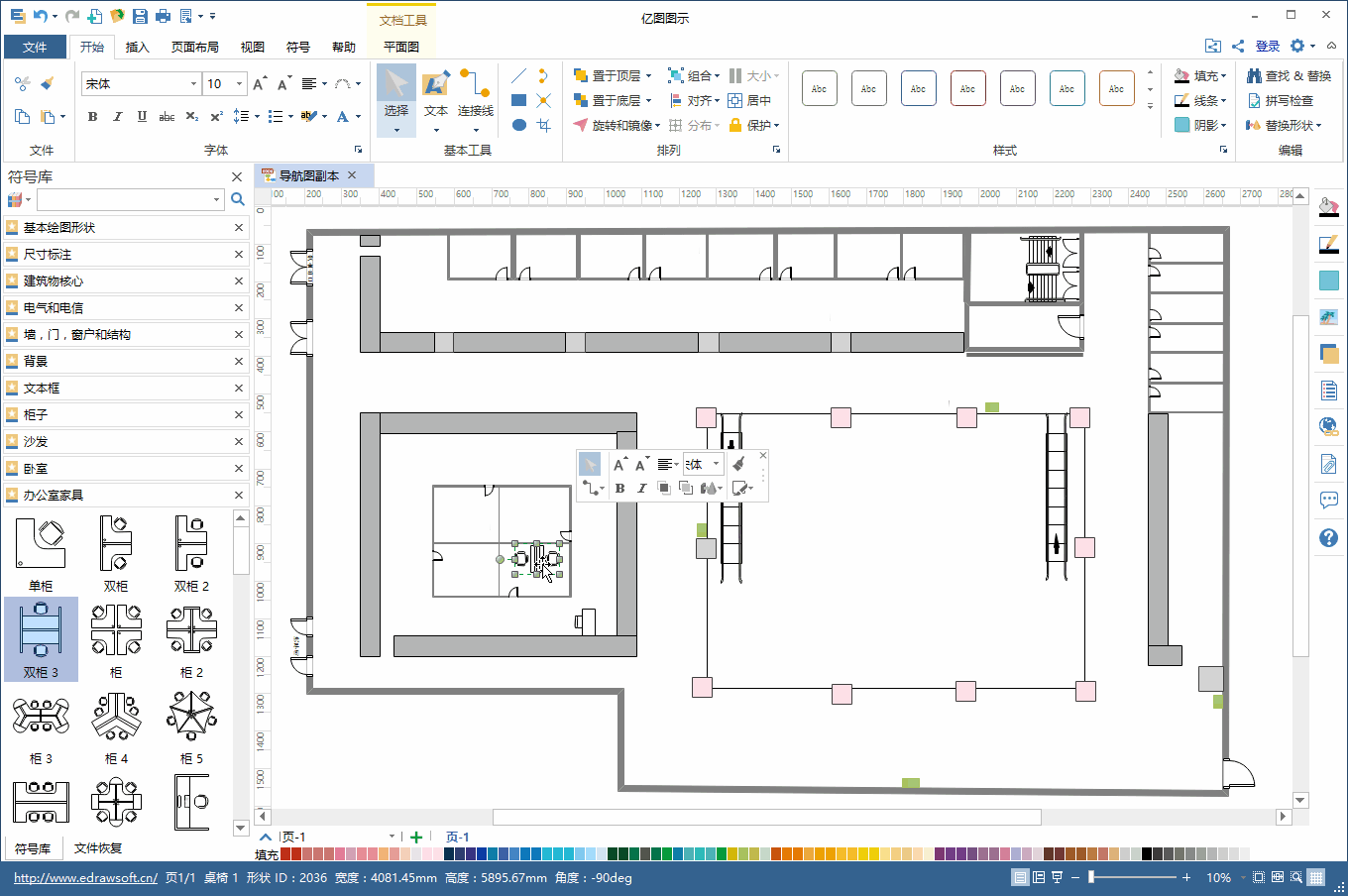Switch to the 页面布局 tab

(x=194, y=47)
